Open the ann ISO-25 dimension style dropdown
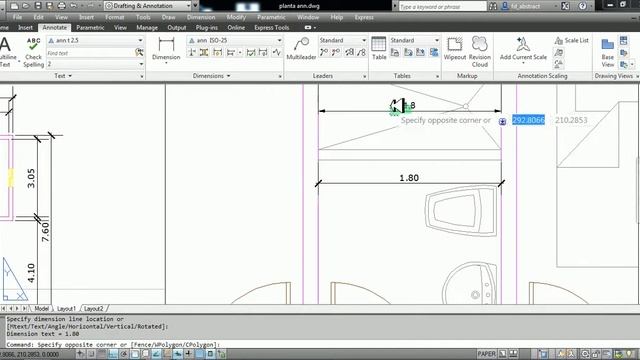The height and width of the screenshot is (360, 640). [x=235, y=40]
